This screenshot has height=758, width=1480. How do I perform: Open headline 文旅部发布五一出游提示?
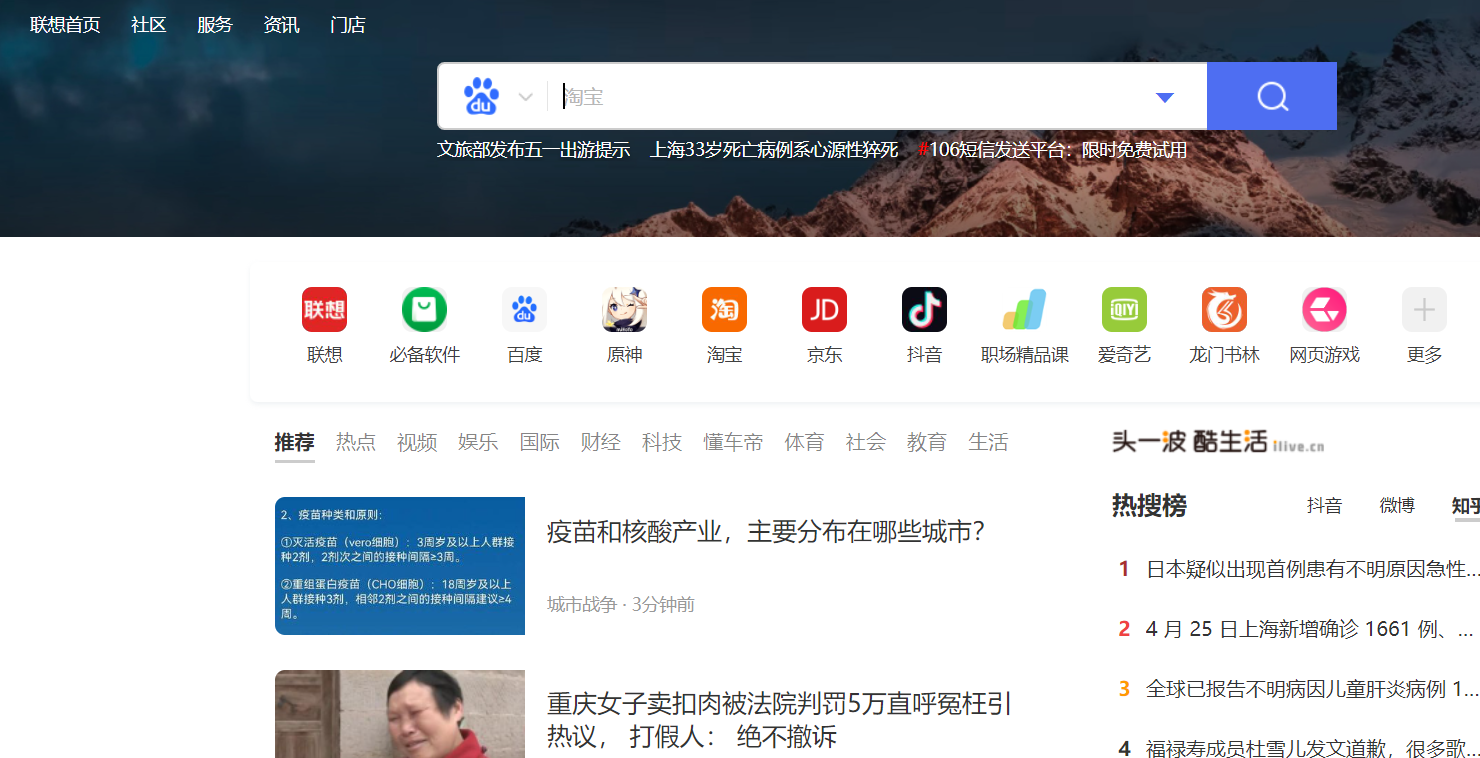[534, 150]
